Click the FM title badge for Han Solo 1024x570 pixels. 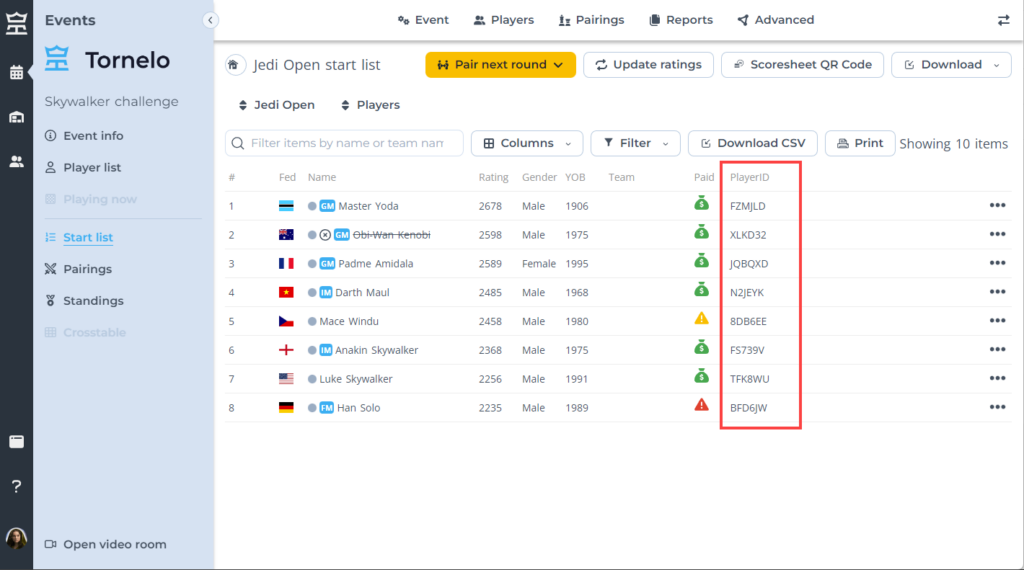pos(327,408)
